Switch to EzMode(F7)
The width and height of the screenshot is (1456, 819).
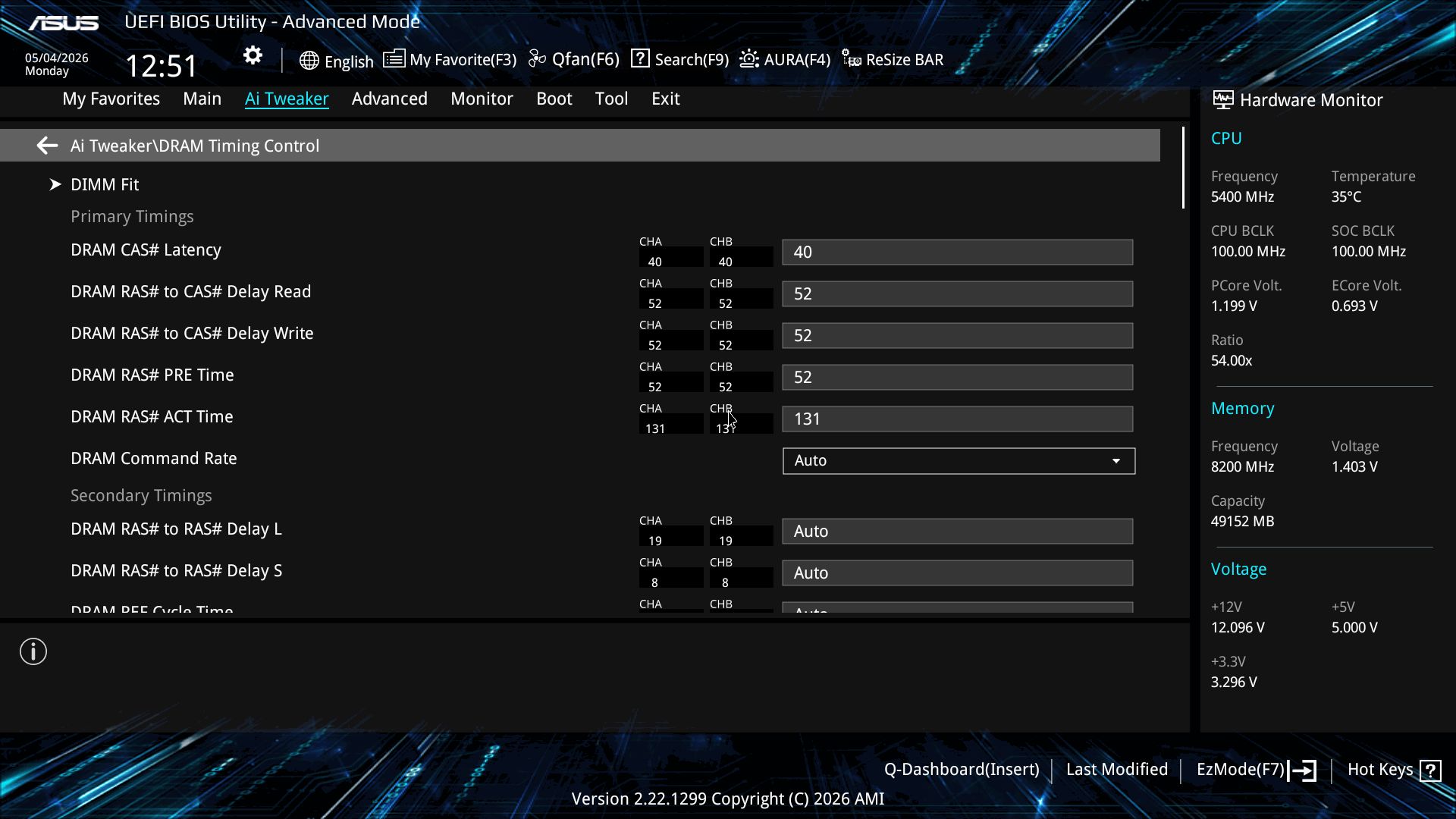click(1240, 770)
